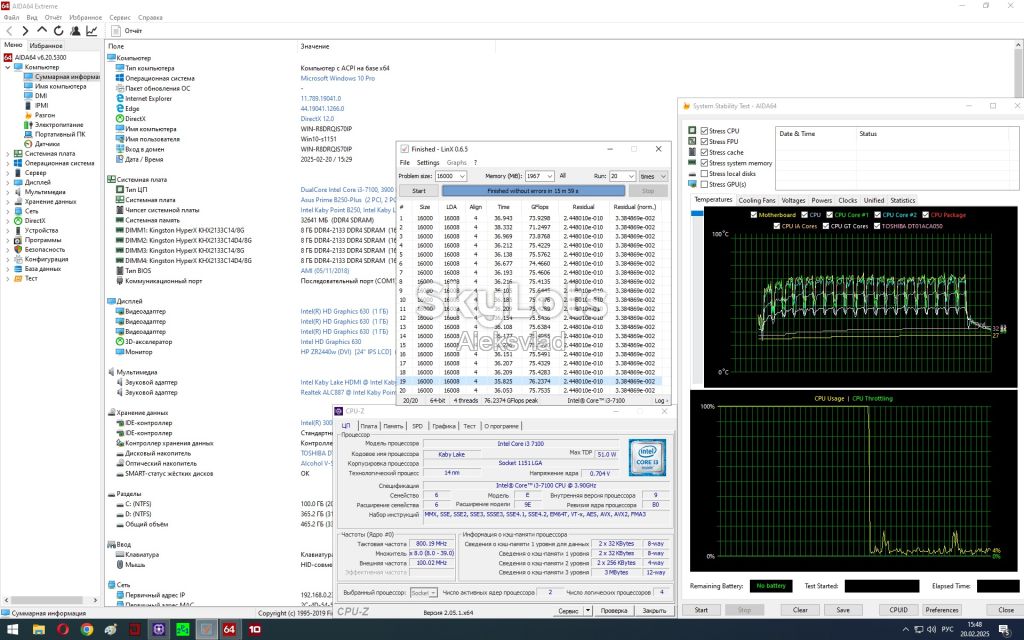The width and height of the screenshot is (1024, 640).
Task: Open File Explorer from the taskbar
Action: coord(39,630)
